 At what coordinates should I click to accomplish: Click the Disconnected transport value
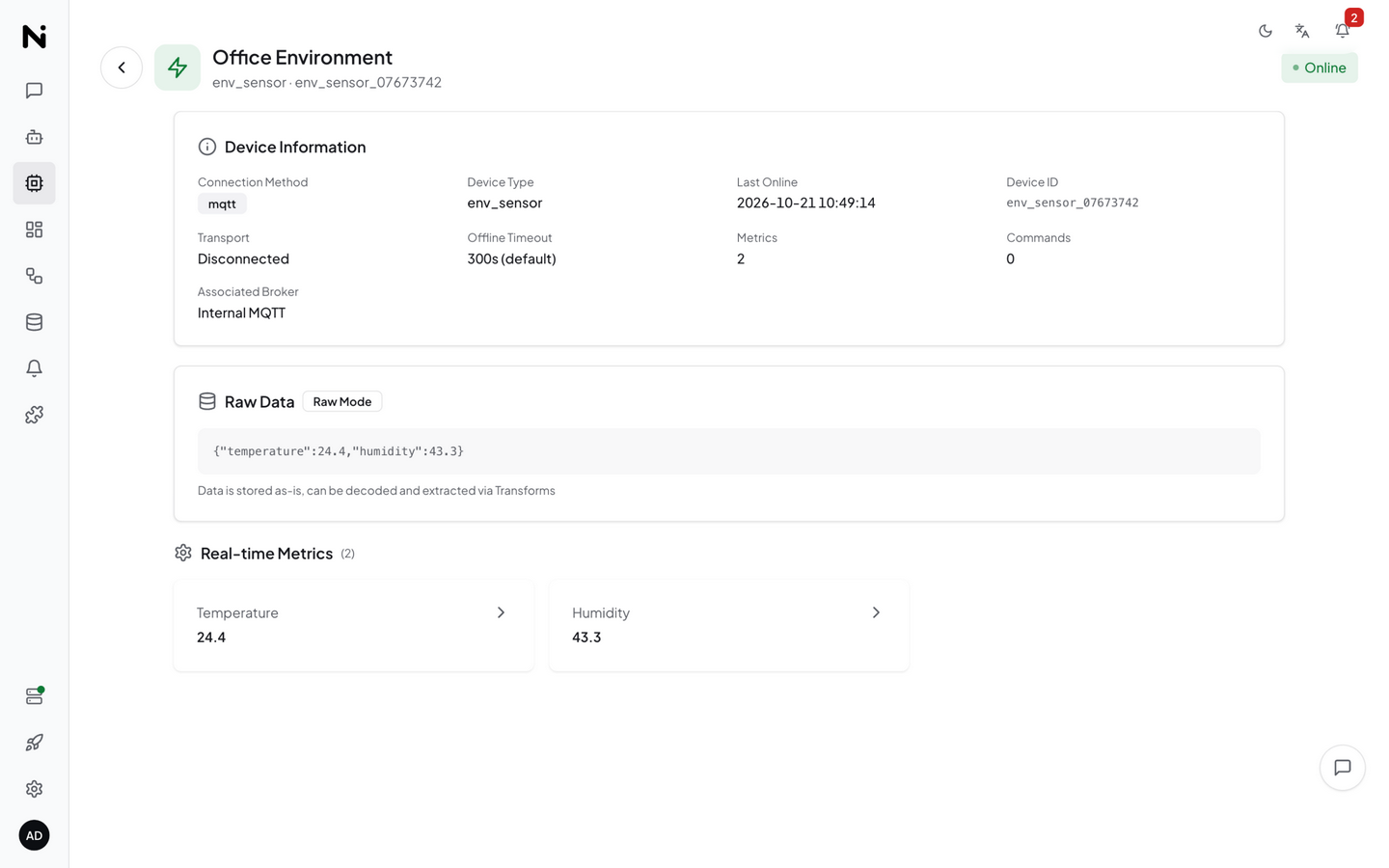(x=243, y=258)
